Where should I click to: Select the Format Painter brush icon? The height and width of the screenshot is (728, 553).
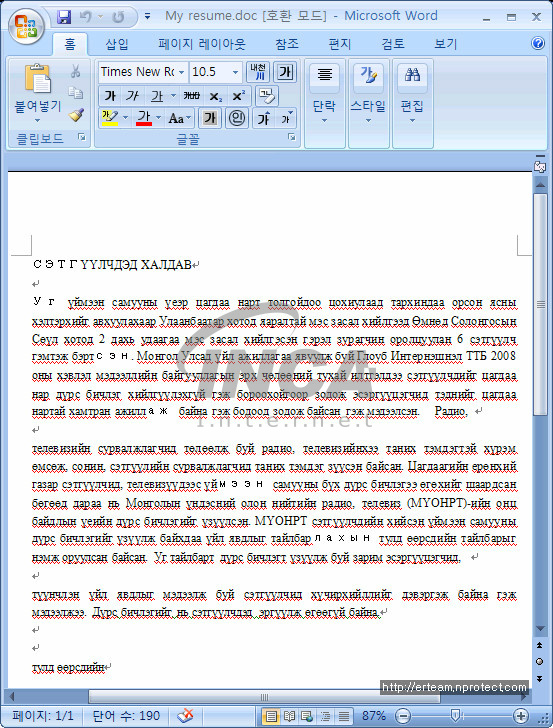76,115
